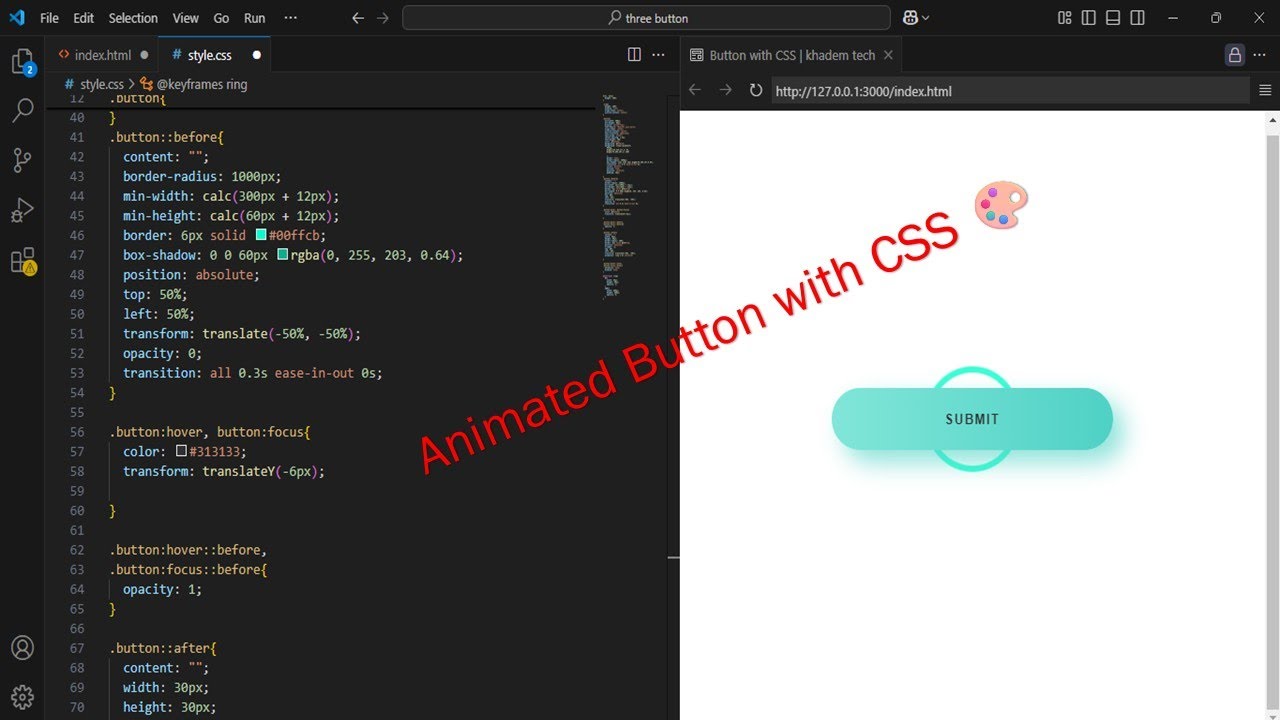Open the Copilot dropdown arrow
This screenshot has height=720, width=1280.
[926, 18]
